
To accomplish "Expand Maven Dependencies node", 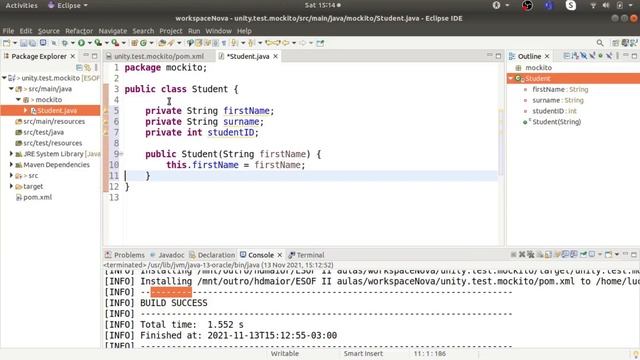I will 11,164.
